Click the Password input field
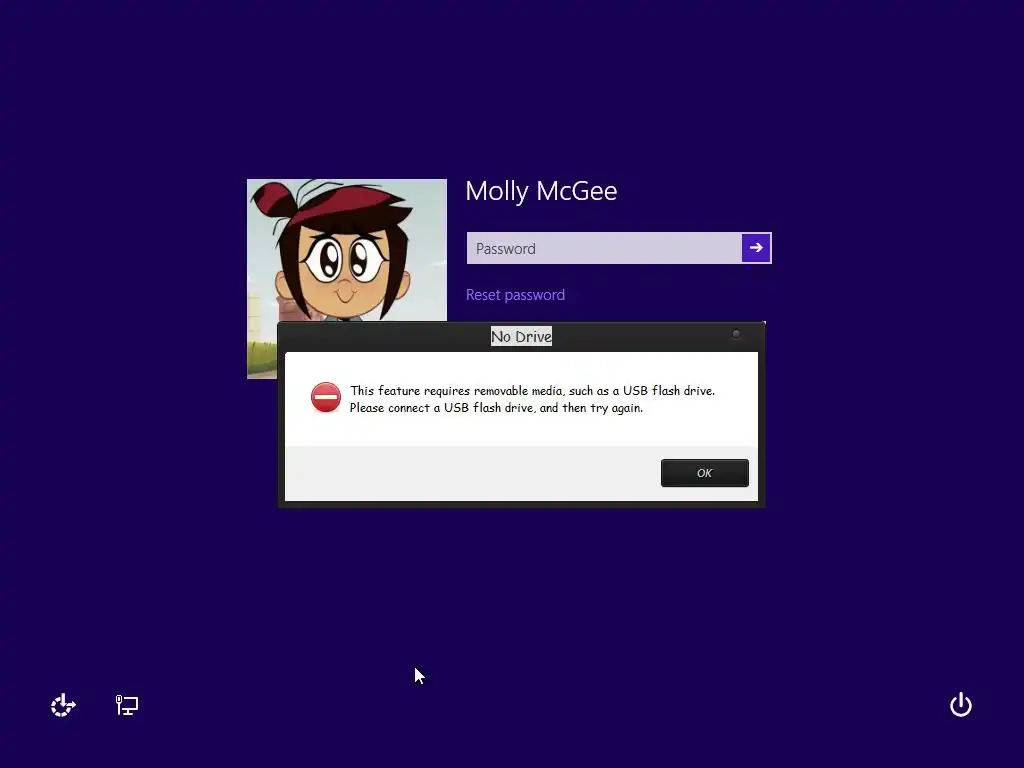Screen dimensions: 1024x768 point(604,248)
